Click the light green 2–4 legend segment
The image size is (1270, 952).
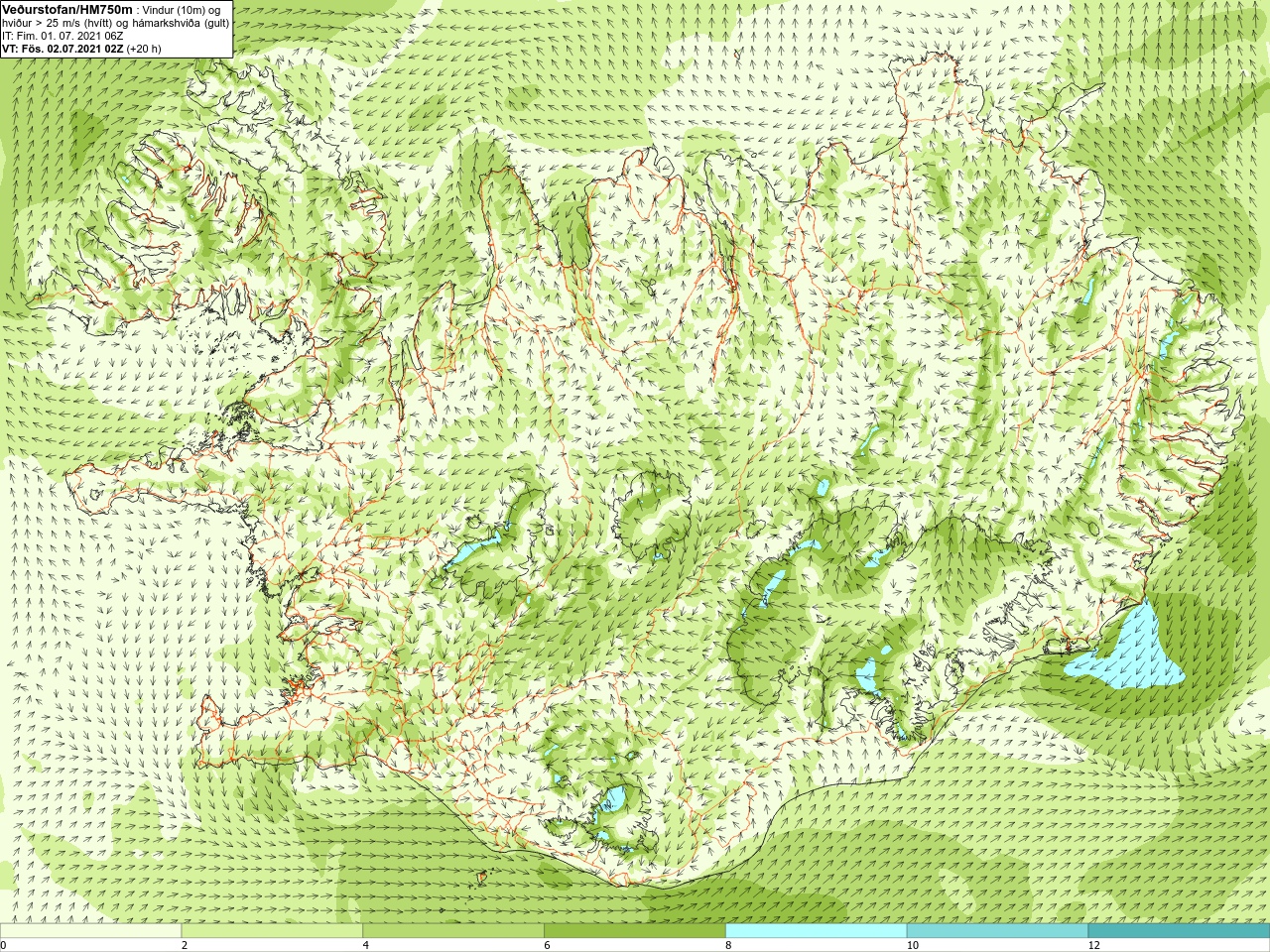click(x=272, y=931)
